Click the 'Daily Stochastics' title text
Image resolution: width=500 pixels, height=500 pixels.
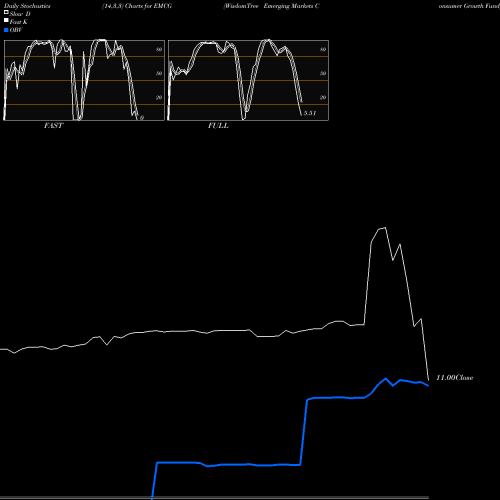tap(27, 6)
